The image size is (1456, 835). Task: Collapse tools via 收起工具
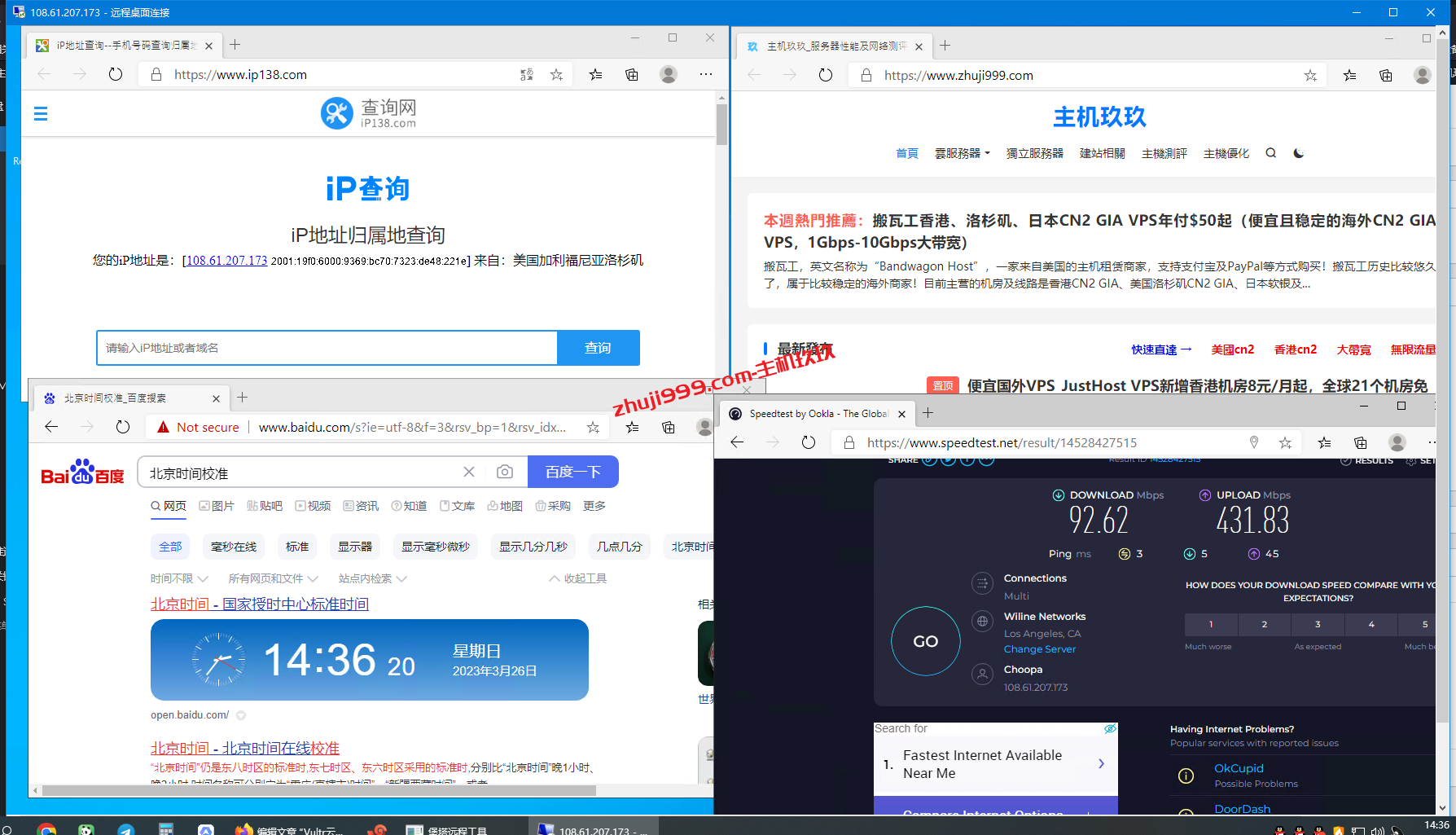[x=577, y=578]
